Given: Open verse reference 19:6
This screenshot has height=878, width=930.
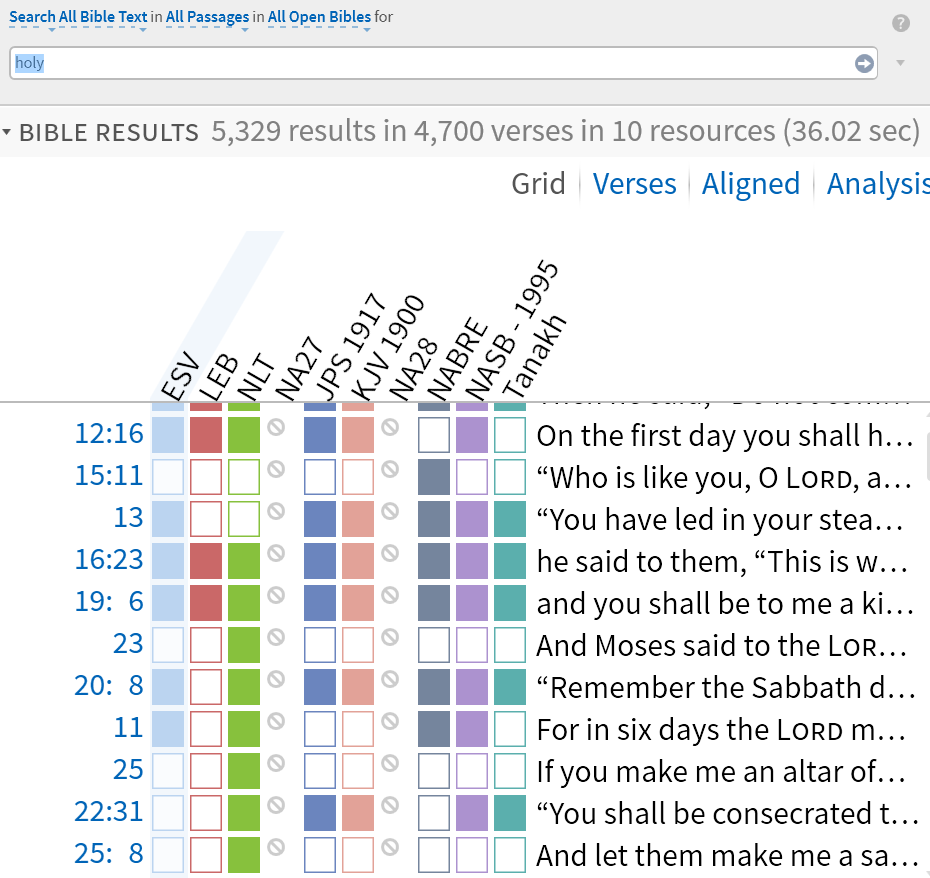Looking at the screenshot, I should pos(109,602).
